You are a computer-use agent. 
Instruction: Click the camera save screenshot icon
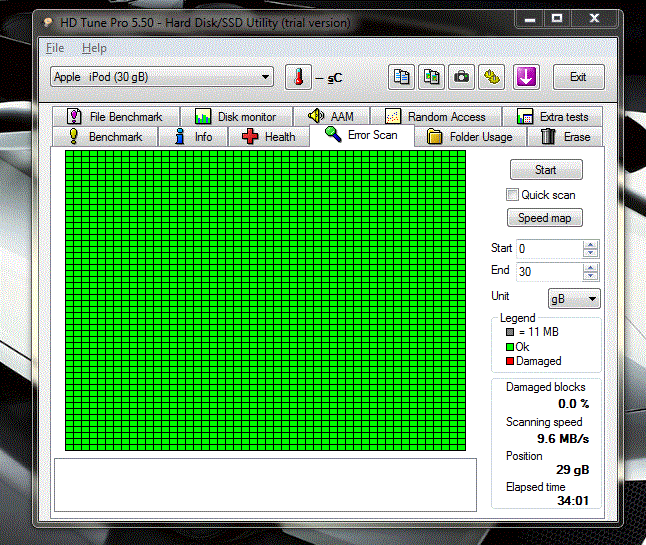[x=462, y=77]
